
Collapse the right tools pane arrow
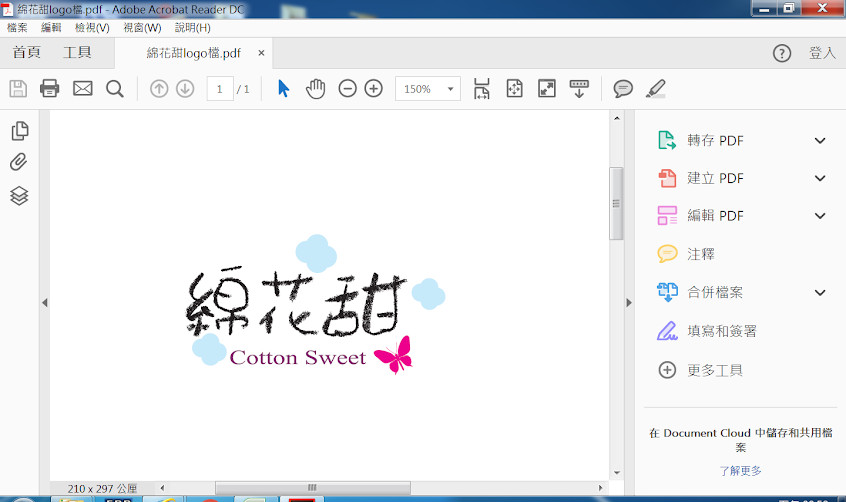click(x=629, y=303)
